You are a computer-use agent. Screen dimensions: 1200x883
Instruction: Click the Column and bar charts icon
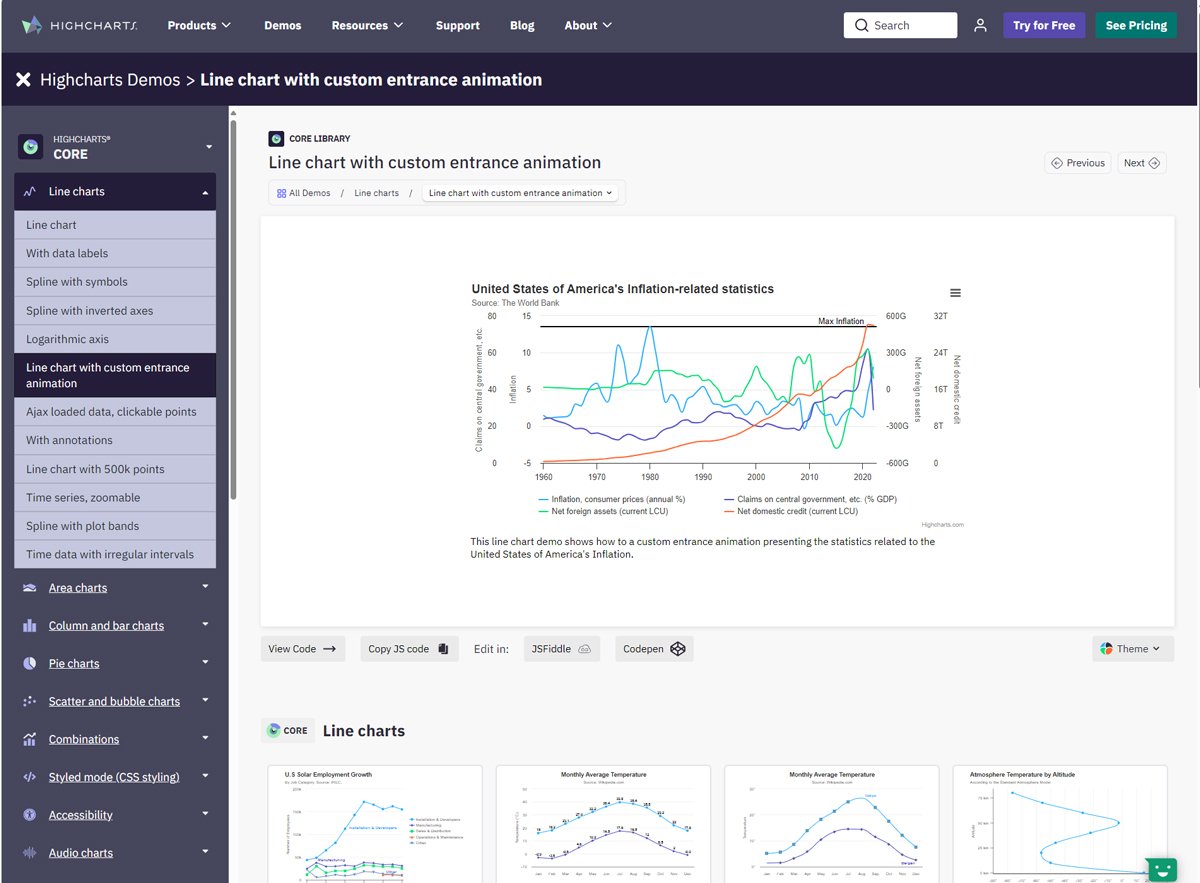click(29, 625)
